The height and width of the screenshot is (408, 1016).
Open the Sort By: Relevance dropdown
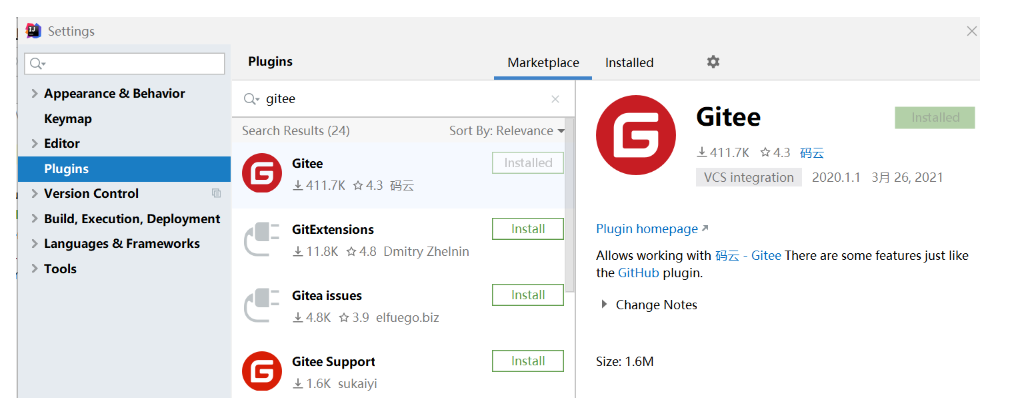coord(507,131)
